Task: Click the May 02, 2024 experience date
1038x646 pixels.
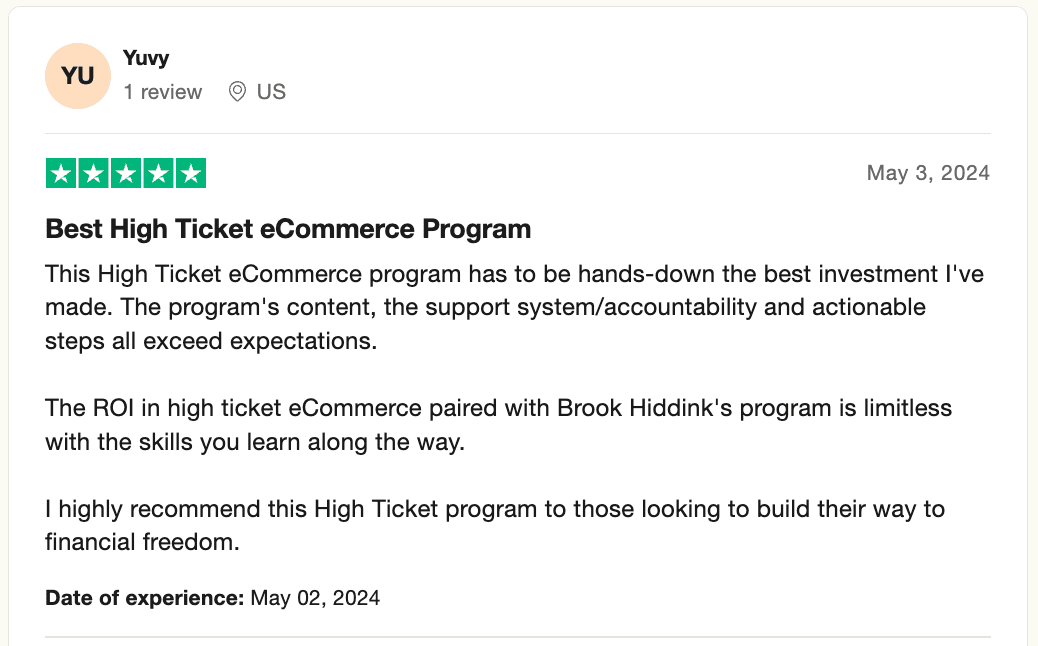Action: point(315,599)
